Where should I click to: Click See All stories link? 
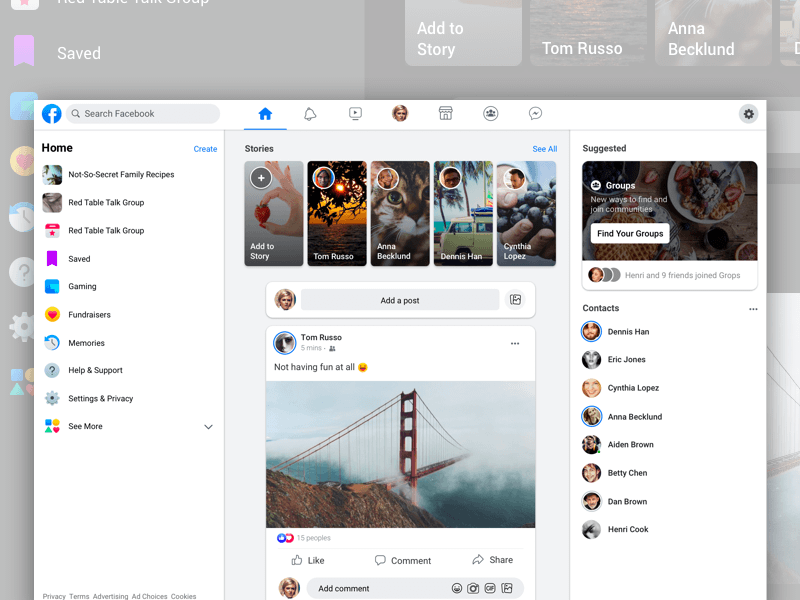click(x=544, y=149)
